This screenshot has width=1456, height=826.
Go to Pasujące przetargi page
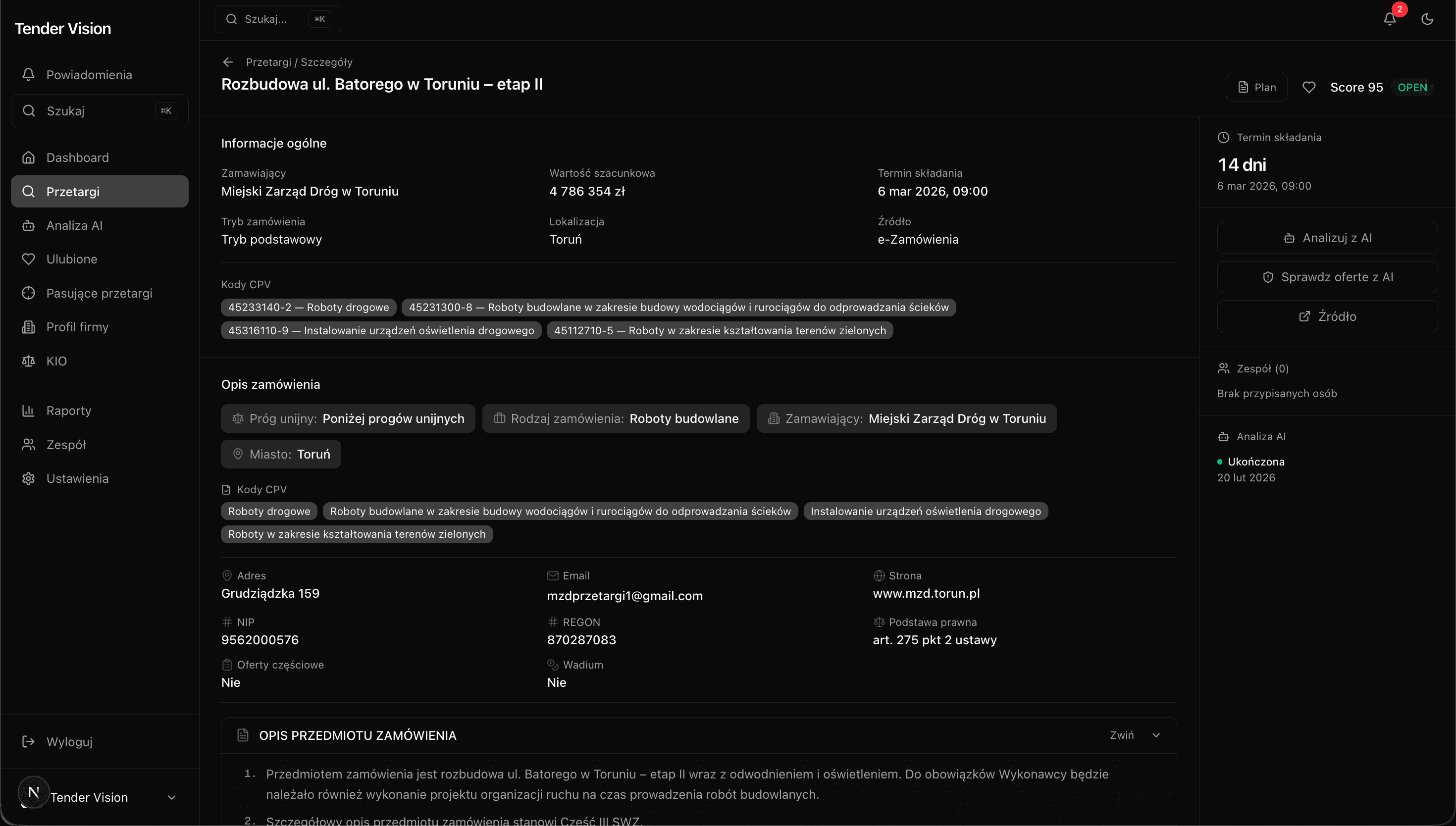(99, 293)
